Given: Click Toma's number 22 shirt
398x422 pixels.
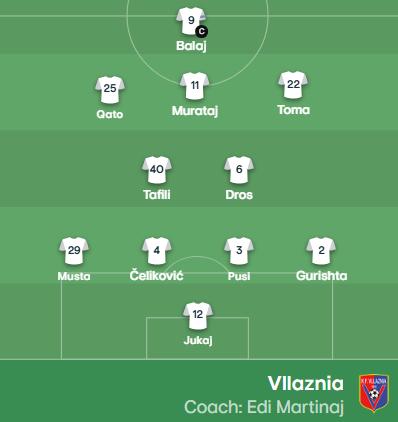Looking at the screenshot, I should point(293,85).
